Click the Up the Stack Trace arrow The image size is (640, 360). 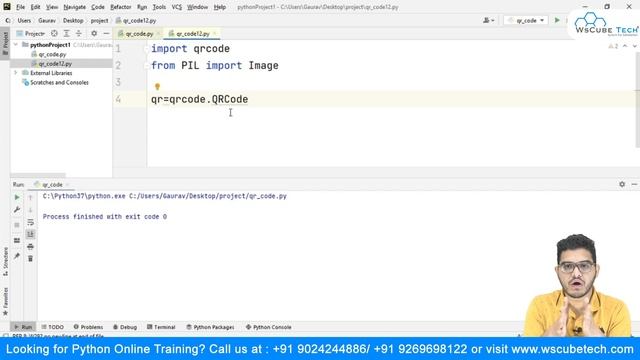point(30,198)
